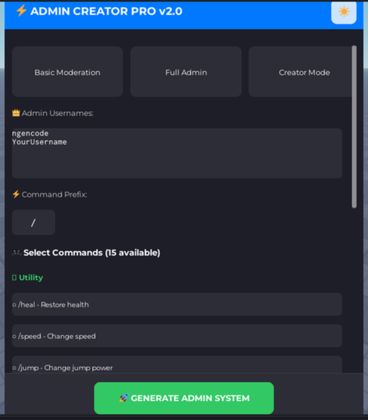
Task: Click the 'YourUsername' line in text area
Action: coord(39,142)
